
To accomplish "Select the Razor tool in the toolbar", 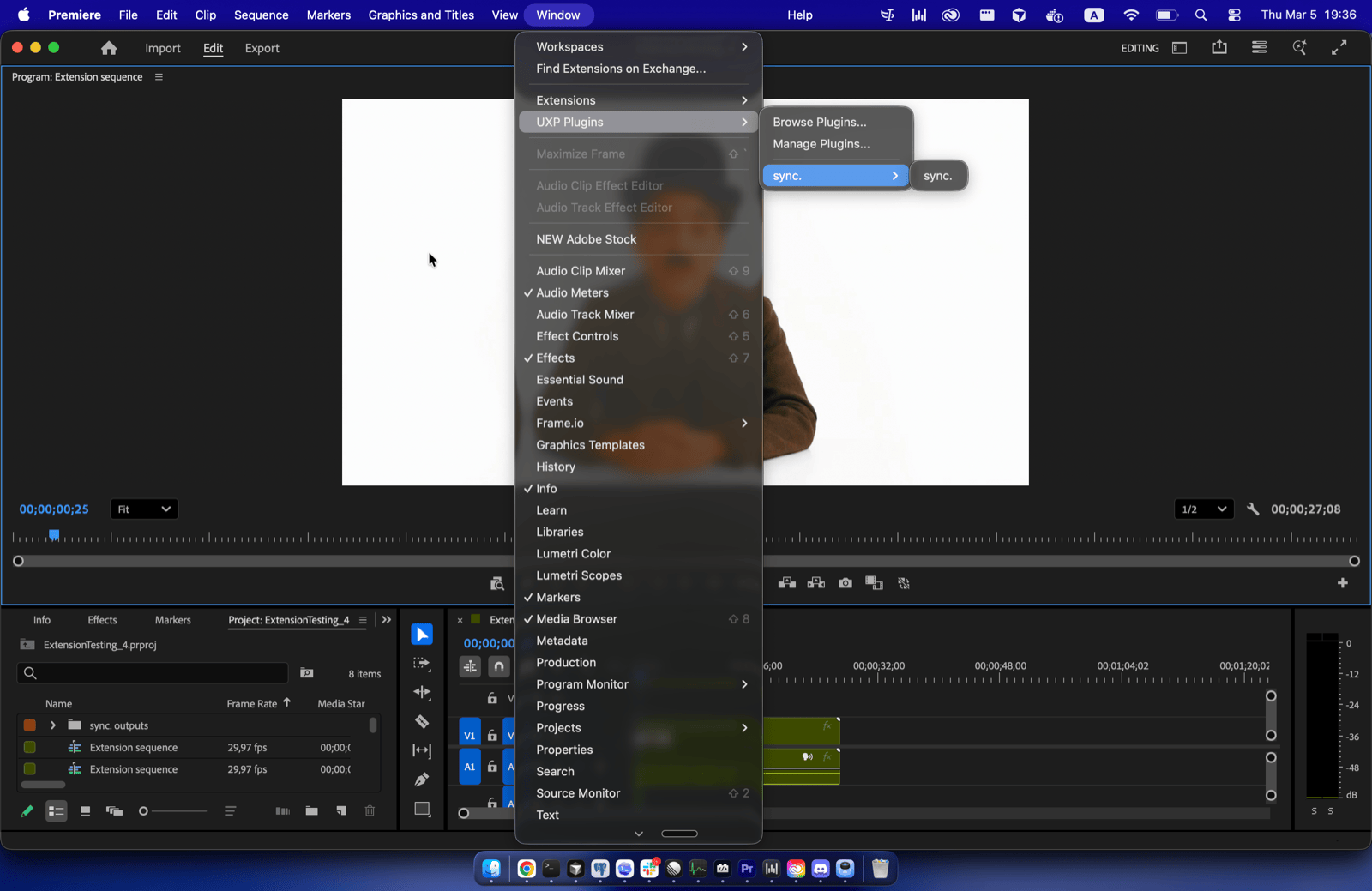I will click(422, 721).
